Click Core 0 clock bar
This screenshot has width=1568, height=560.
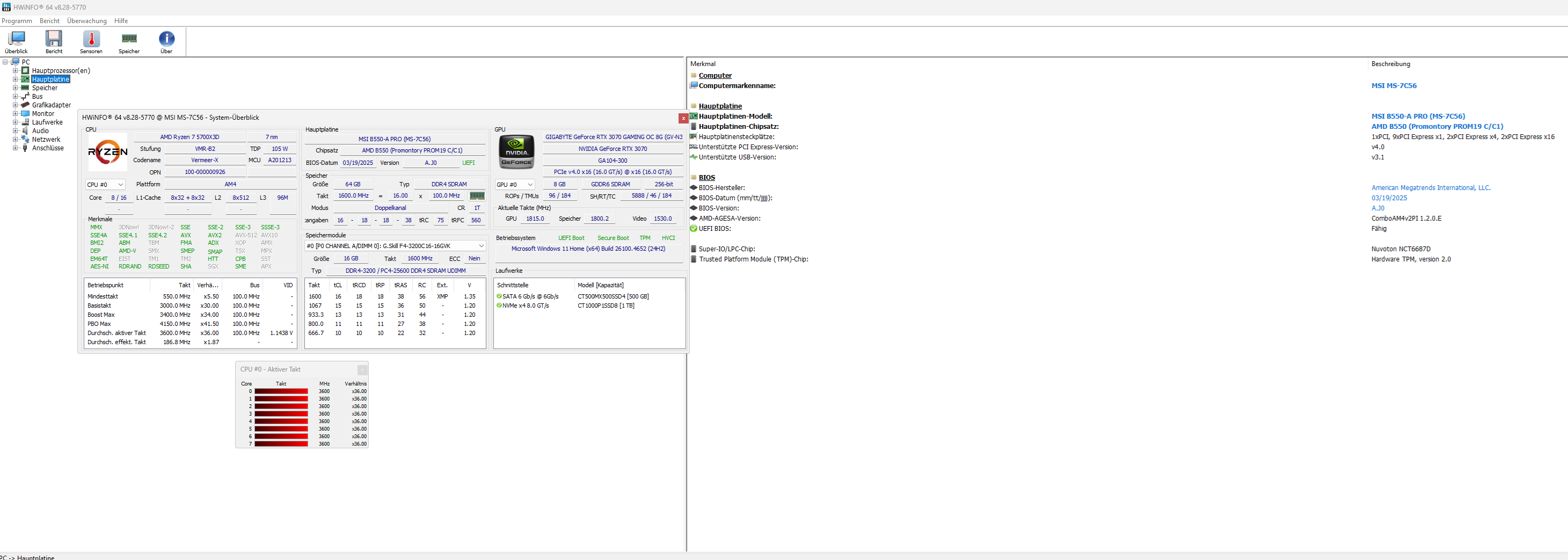coord(281,391)
